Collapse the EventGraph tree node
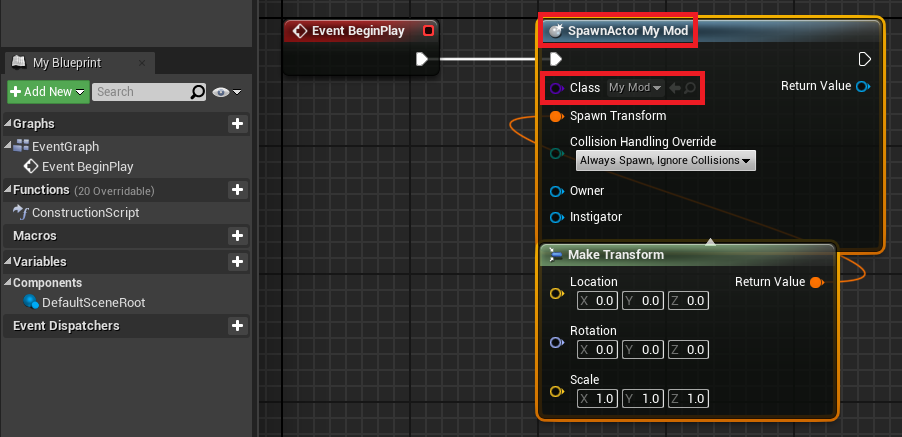902x437 pixels. 8,145
